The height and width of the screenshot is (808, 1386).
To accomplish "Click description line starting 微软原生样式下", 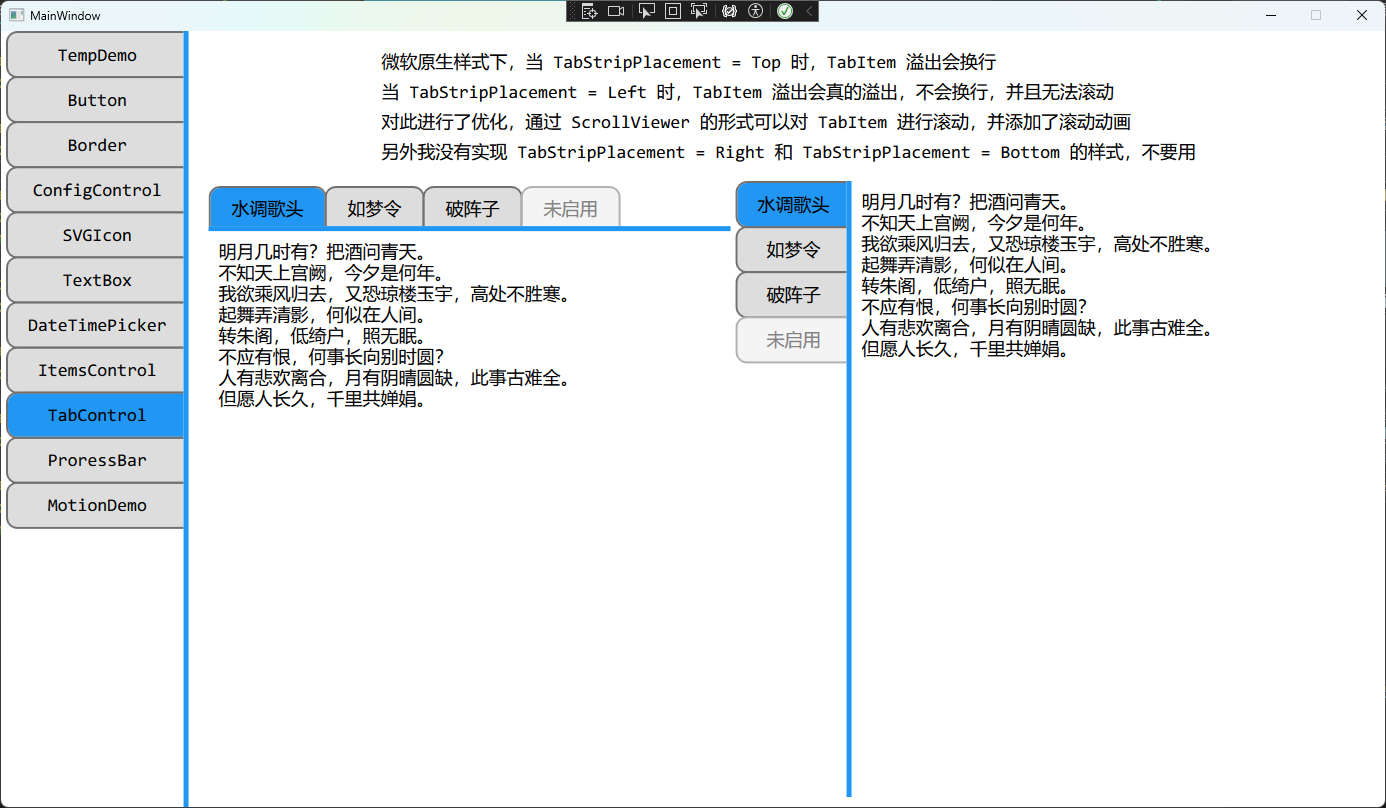I will click(689, 62).
